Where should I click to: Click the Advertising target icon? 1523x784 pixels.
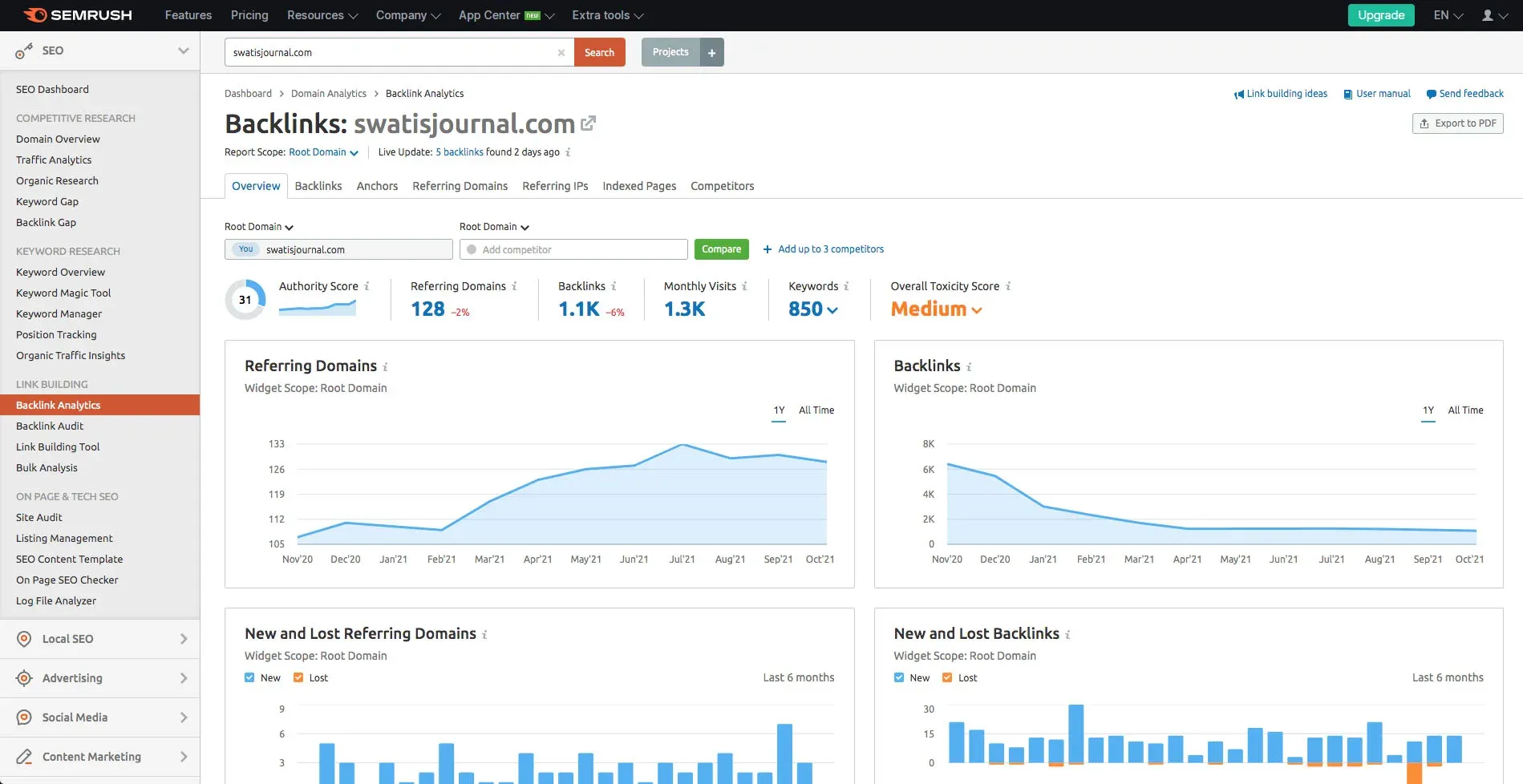click(x=25, y=678)
